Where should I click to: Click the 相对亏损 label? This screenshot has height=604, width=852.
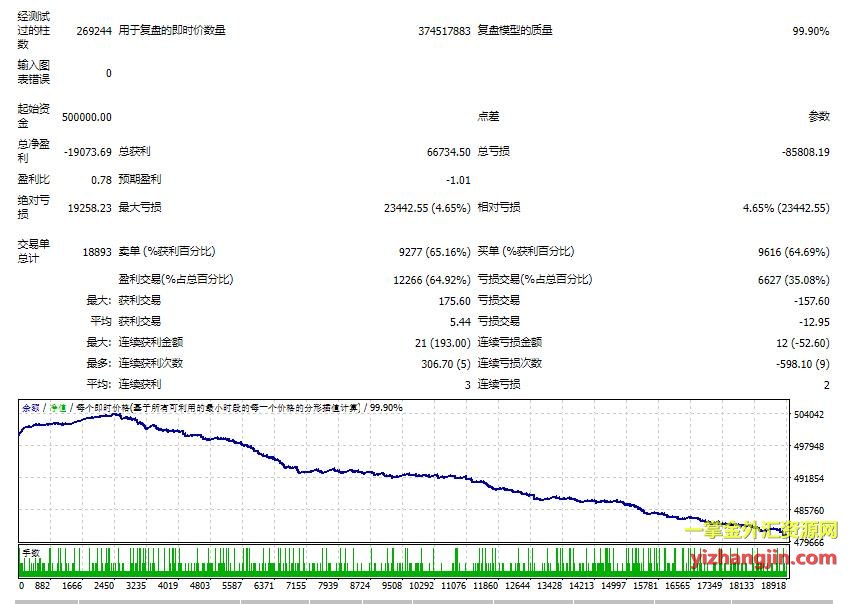(499, 207)
